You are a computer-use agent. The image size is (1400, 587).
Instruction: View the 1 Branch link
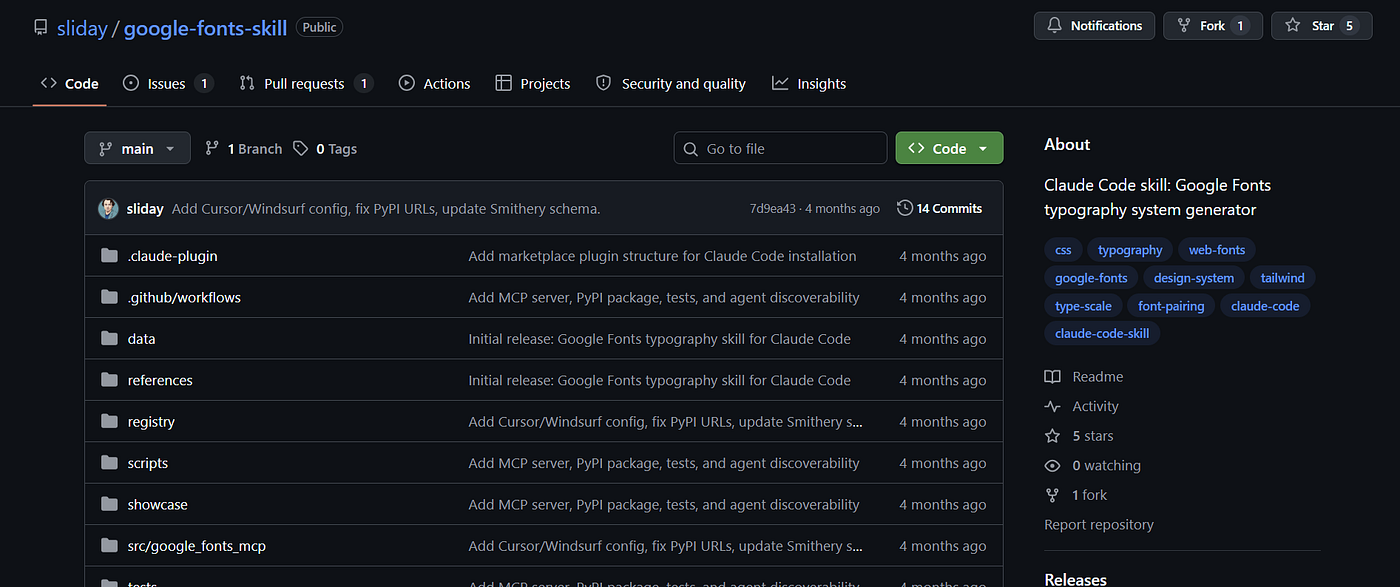[244, 149]
